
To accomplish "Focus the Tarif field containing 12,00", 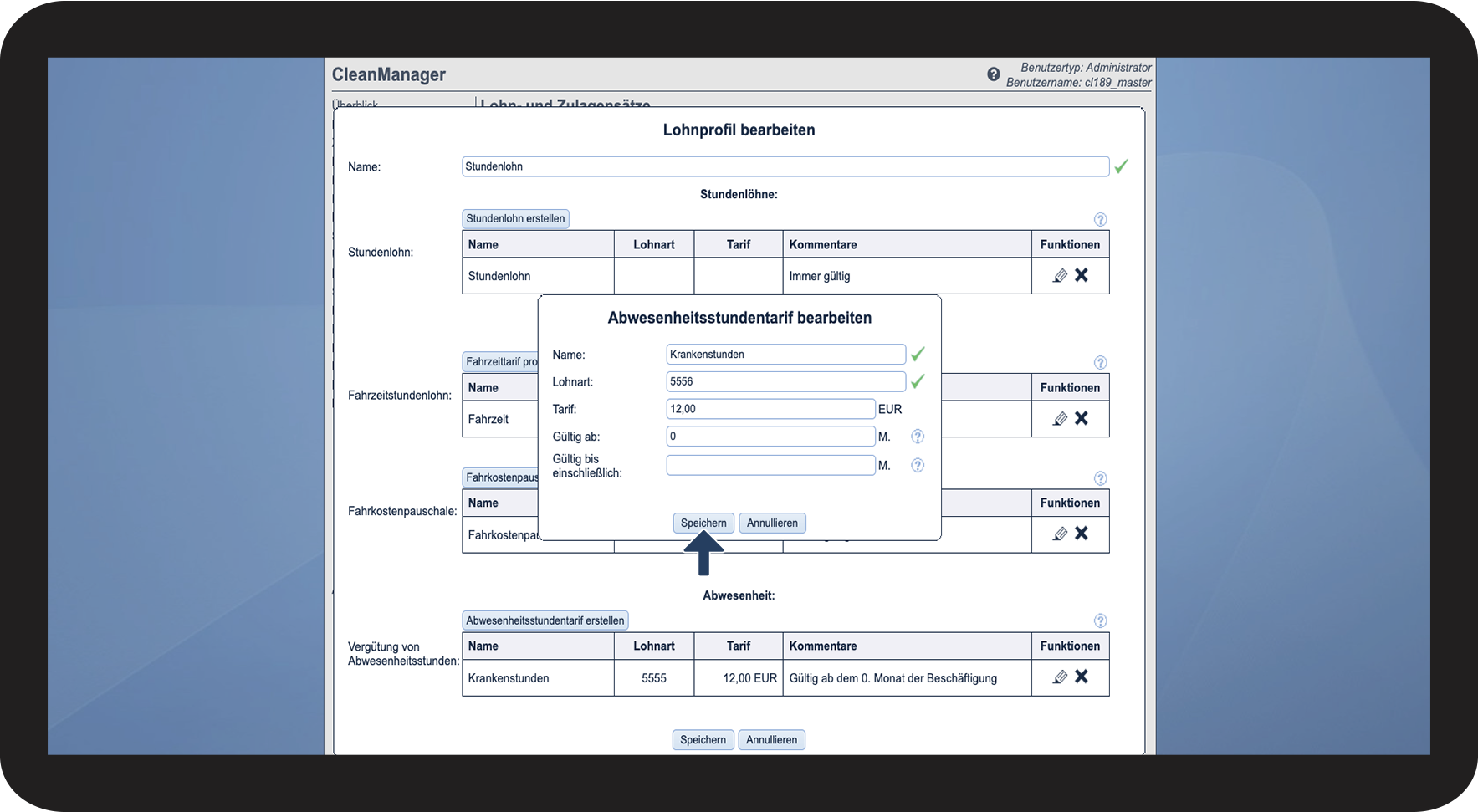I will coord(770,409).
